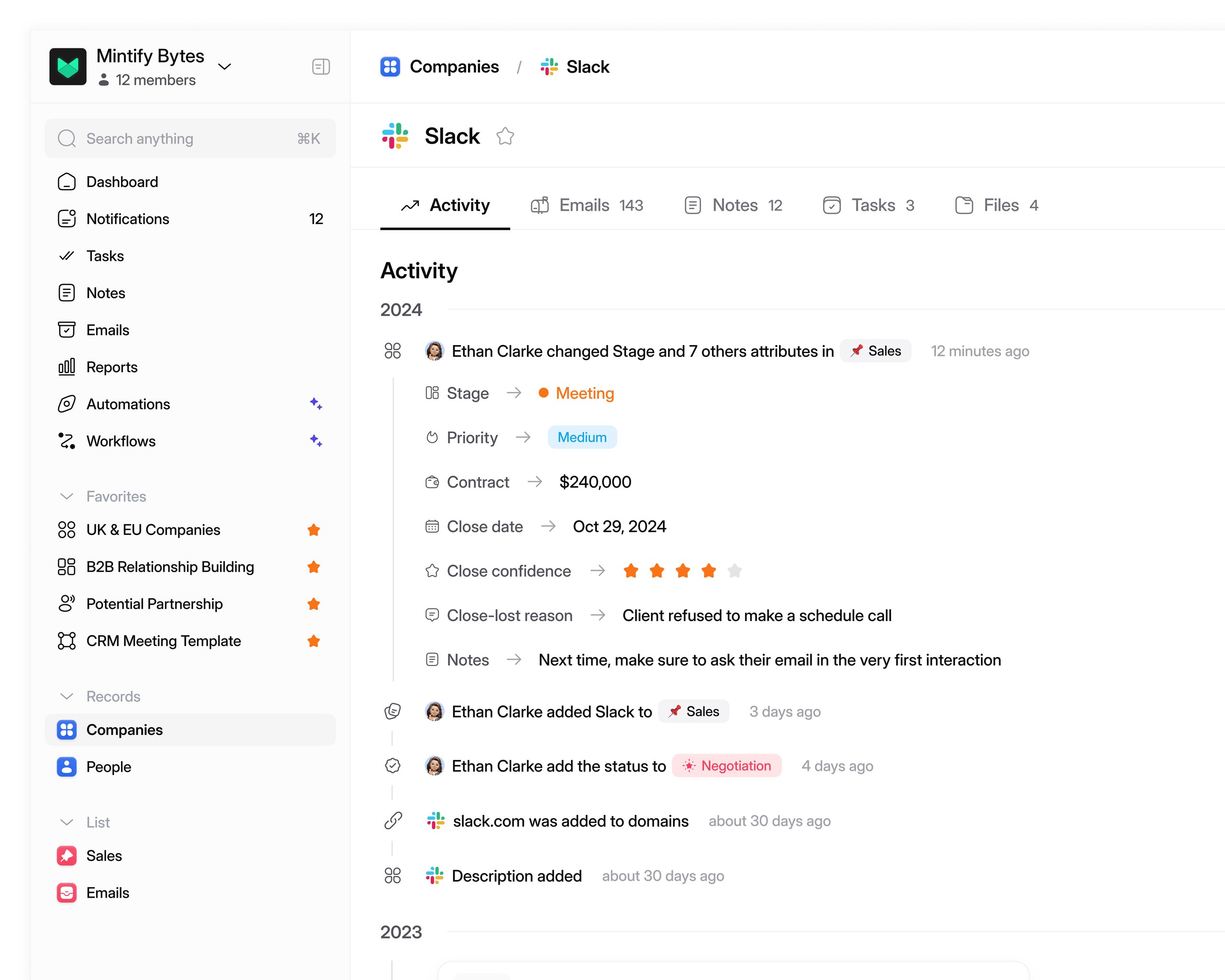
Task: Click the People record icon
Action: (x=67, y=767)
